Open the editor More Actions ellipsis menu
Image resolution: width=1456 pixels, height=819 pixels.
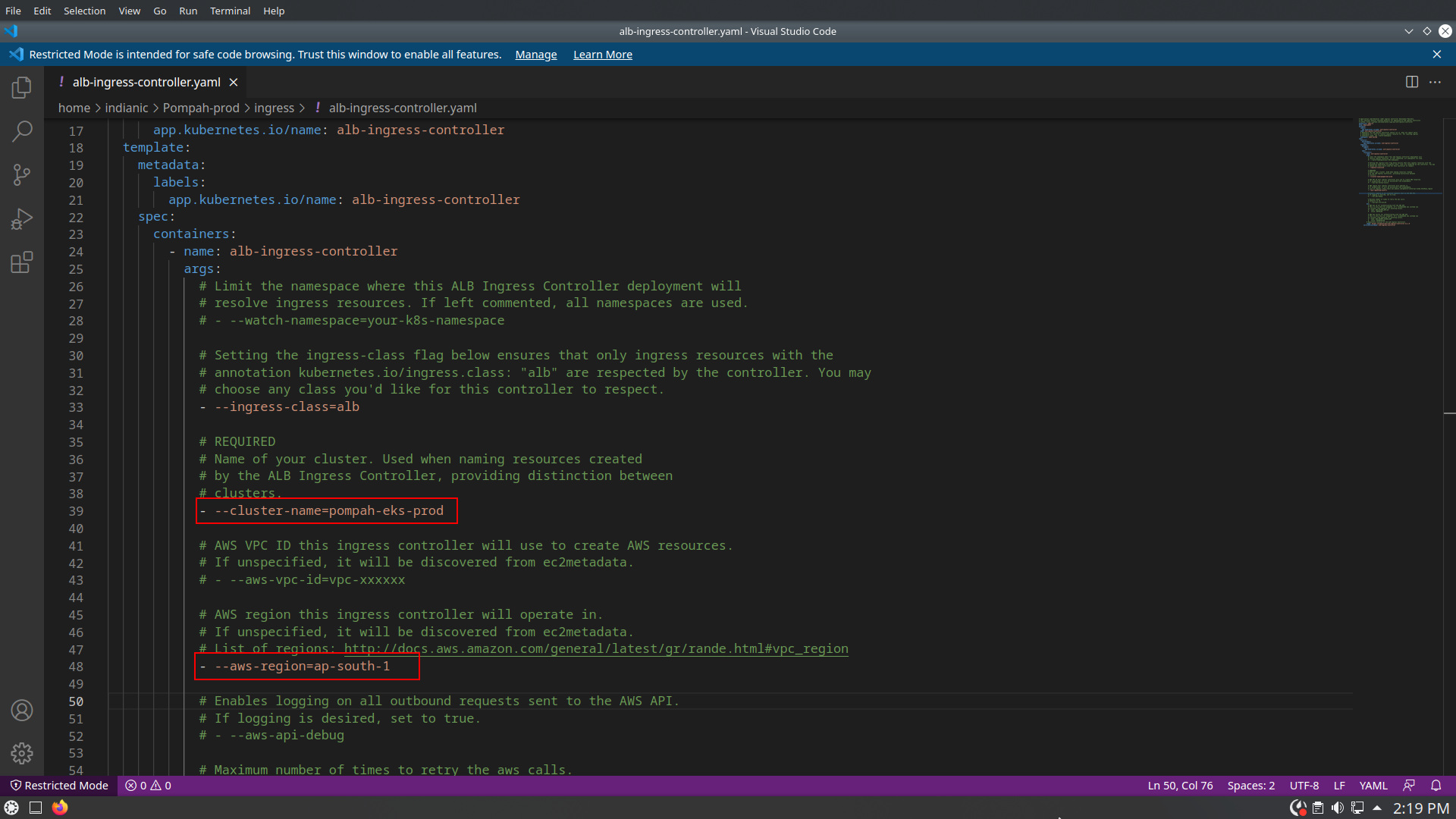tap(1435, 82)
